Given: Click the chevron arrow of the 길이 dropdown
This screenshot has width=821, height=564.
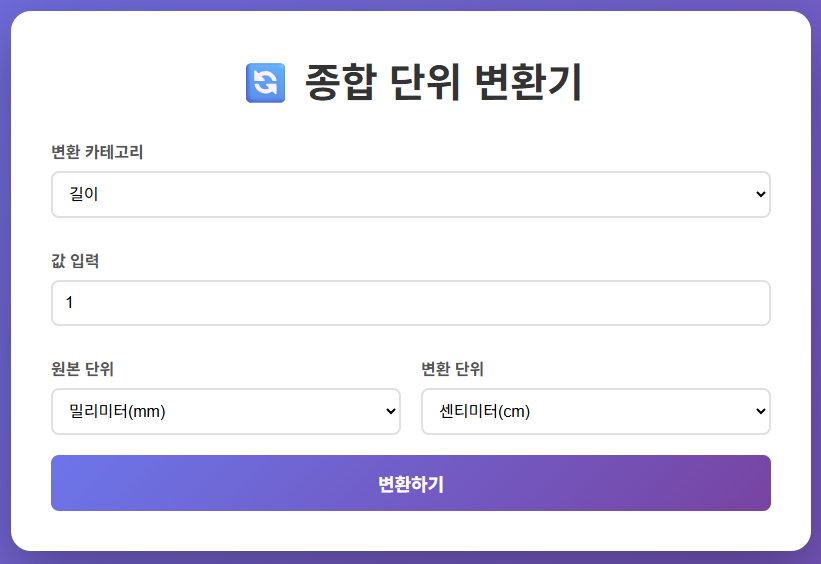Looking at the screenshot, I should pyautogui.click(x=761, y=194).
